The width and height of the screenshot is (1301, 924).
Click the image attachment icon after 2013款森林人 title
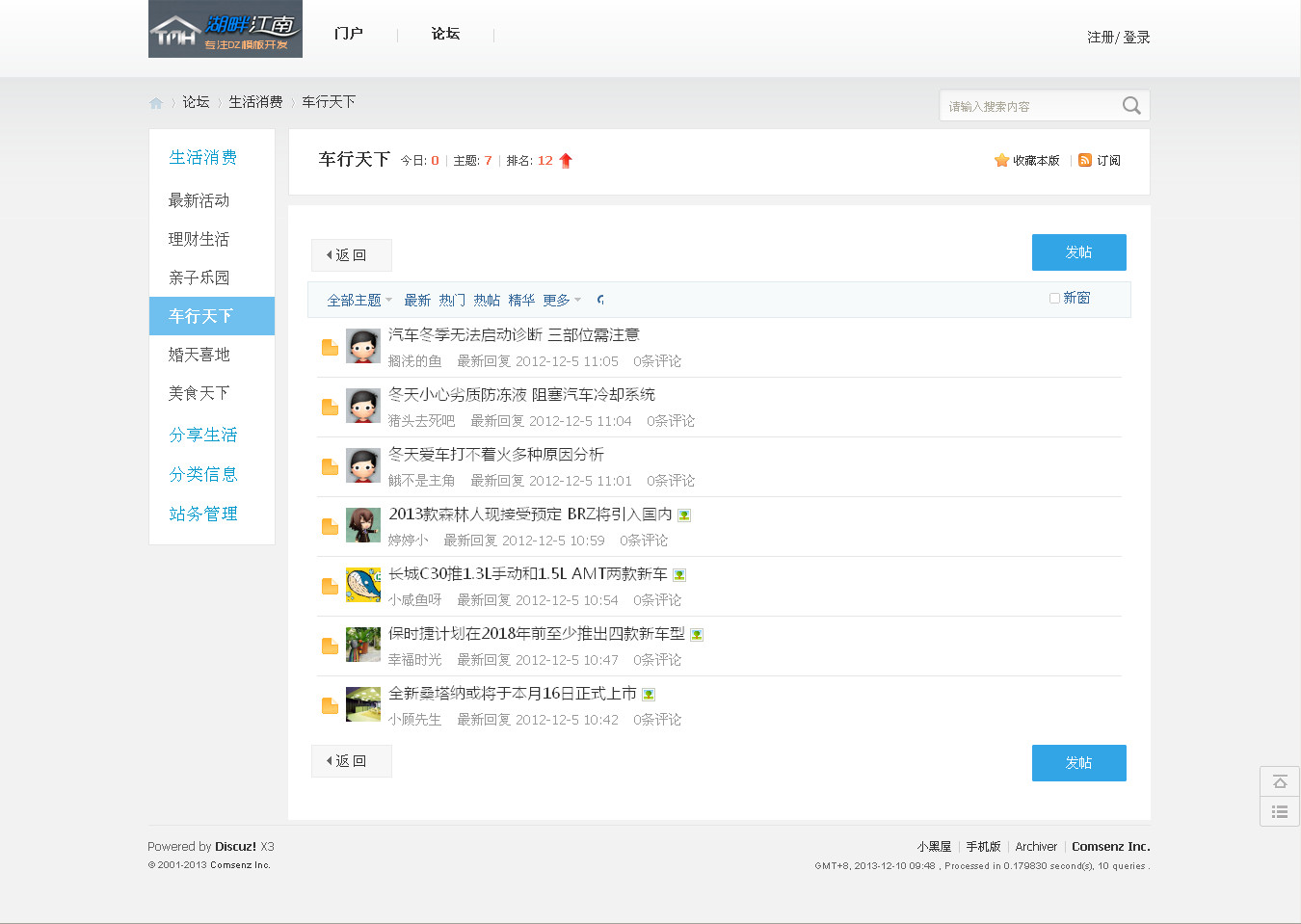(x=684, y=515)
